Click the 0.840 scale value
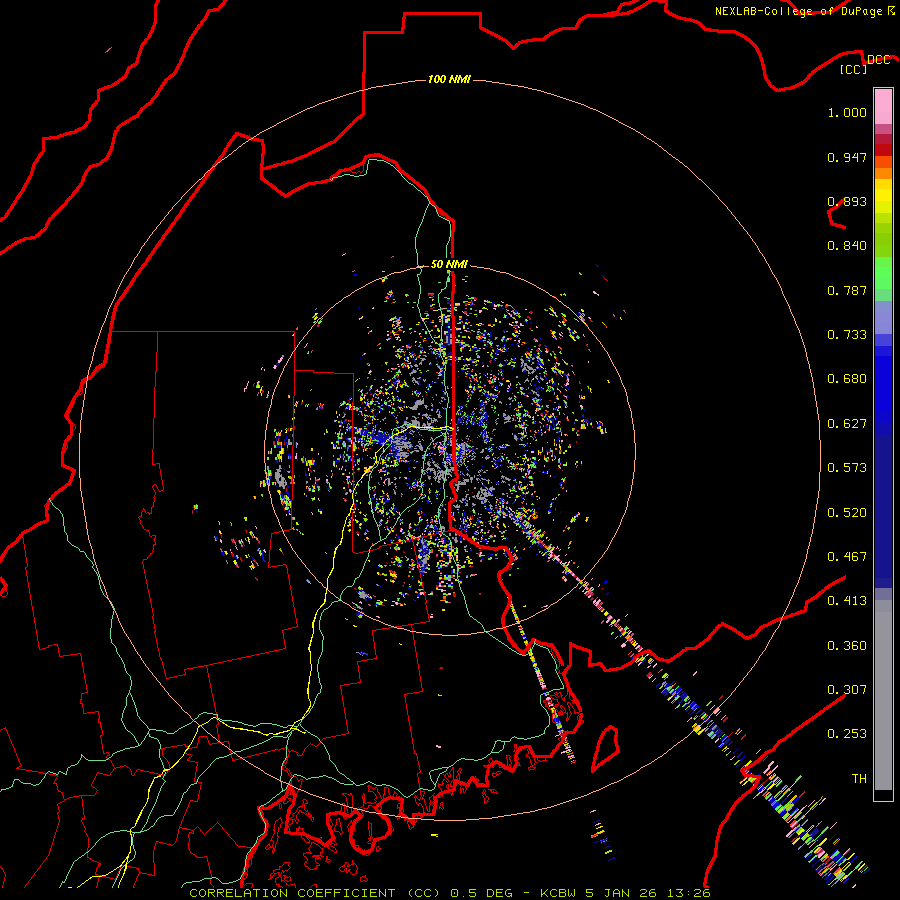900x900 pixels. (x=847, y=246)
